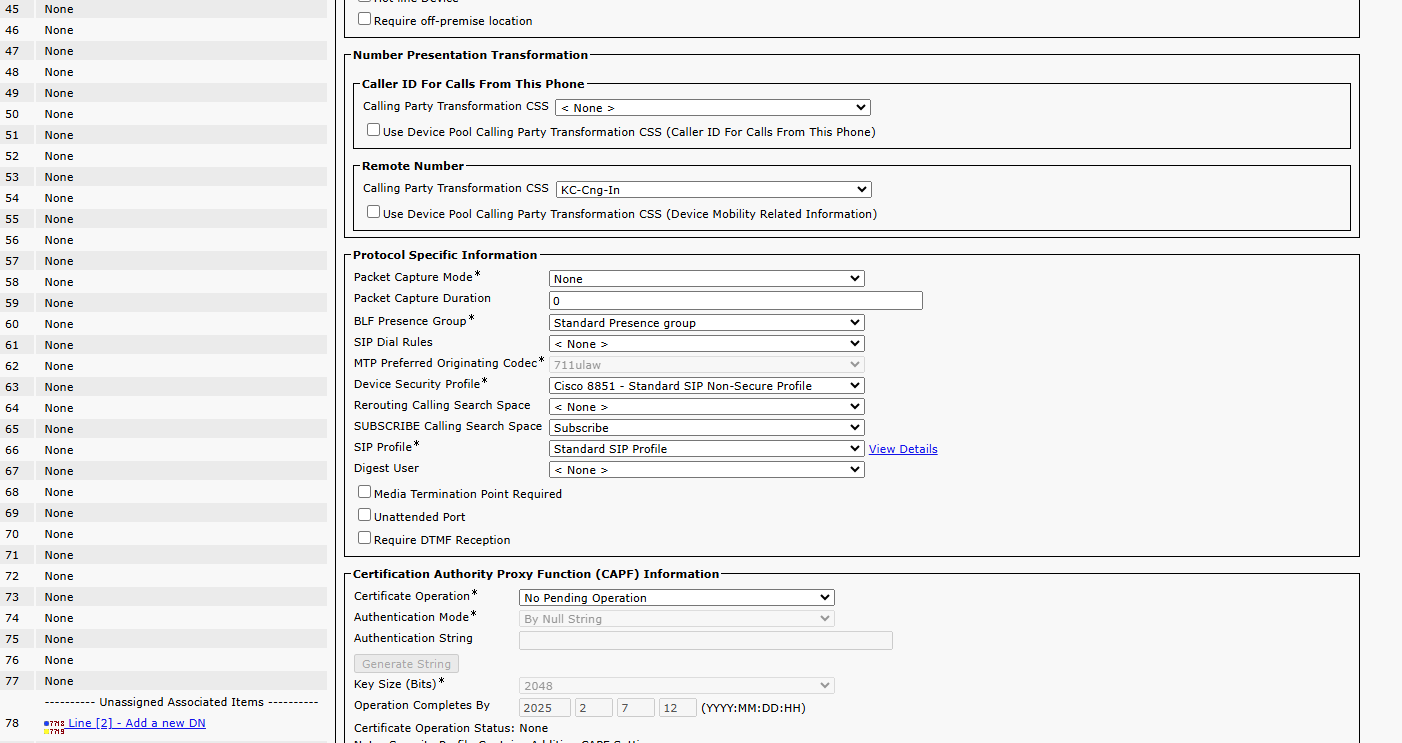
Task: Open Rerouting Calling Search Space dropdown
Action: pyautogui.click(x=707, y=407)
